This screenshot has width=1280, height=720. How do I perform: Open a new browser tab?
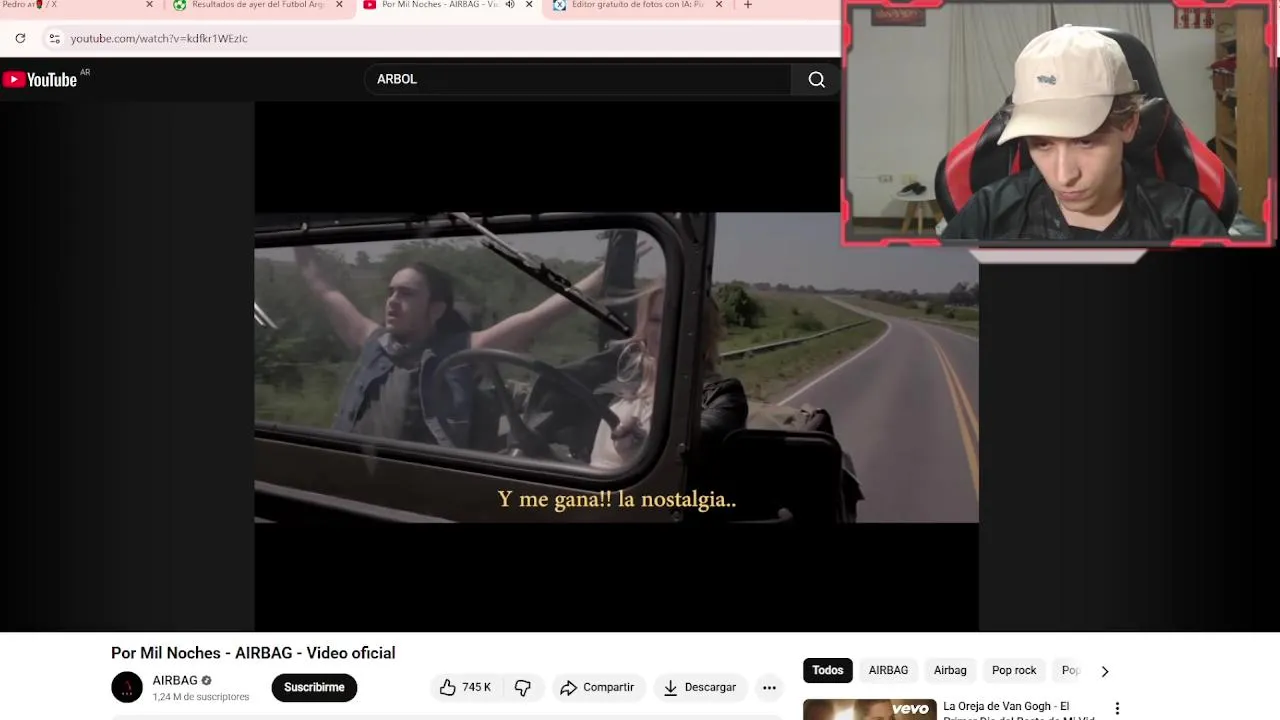click(747, 5)
